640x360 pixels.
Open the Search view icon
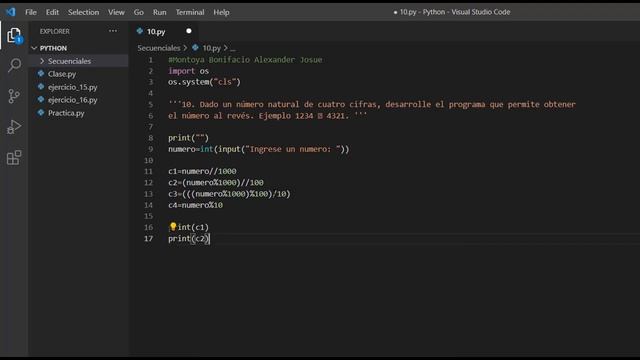coord(14,65)
